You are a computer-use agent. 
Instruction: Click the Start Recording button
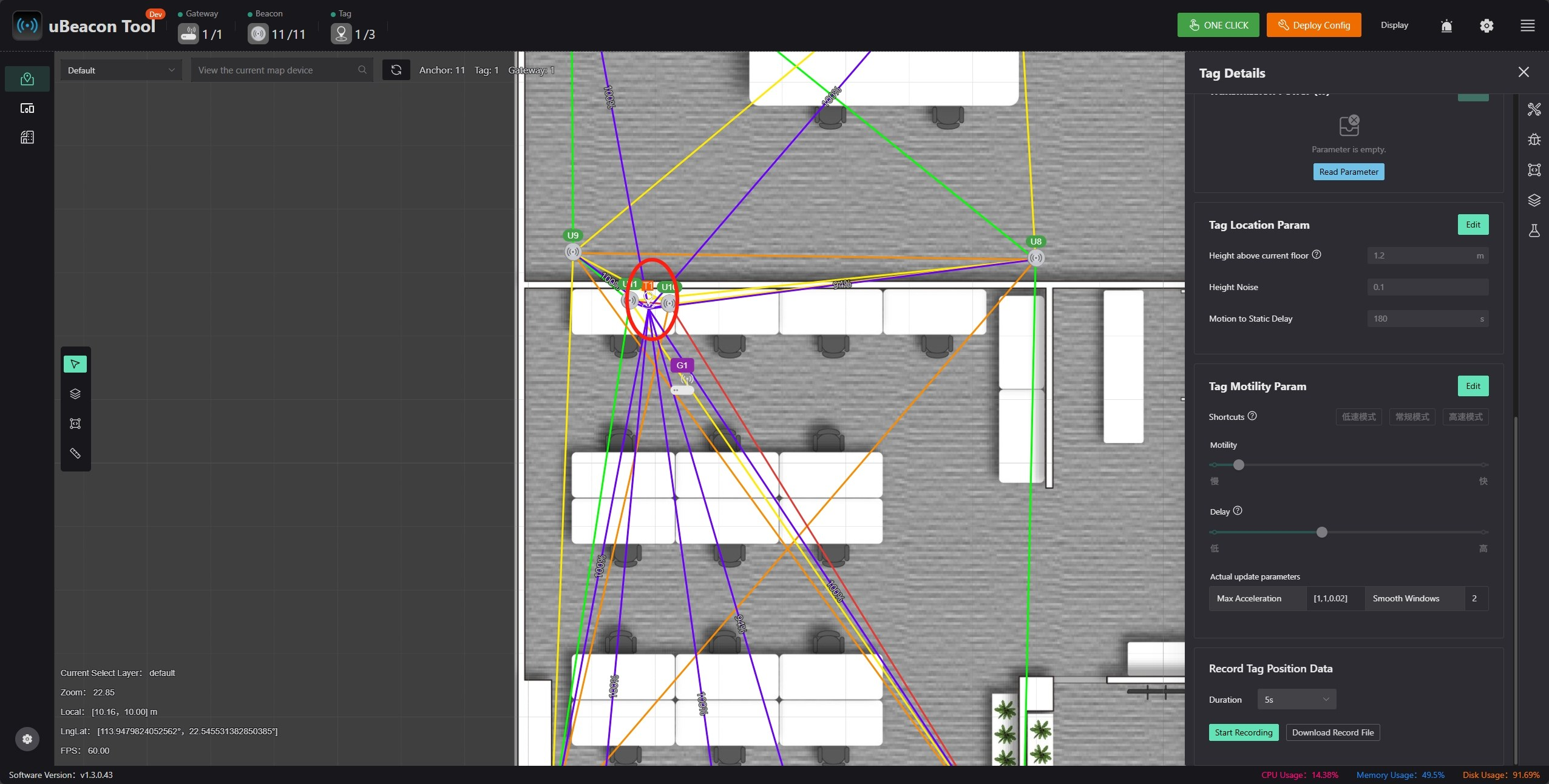[1243, 732]
